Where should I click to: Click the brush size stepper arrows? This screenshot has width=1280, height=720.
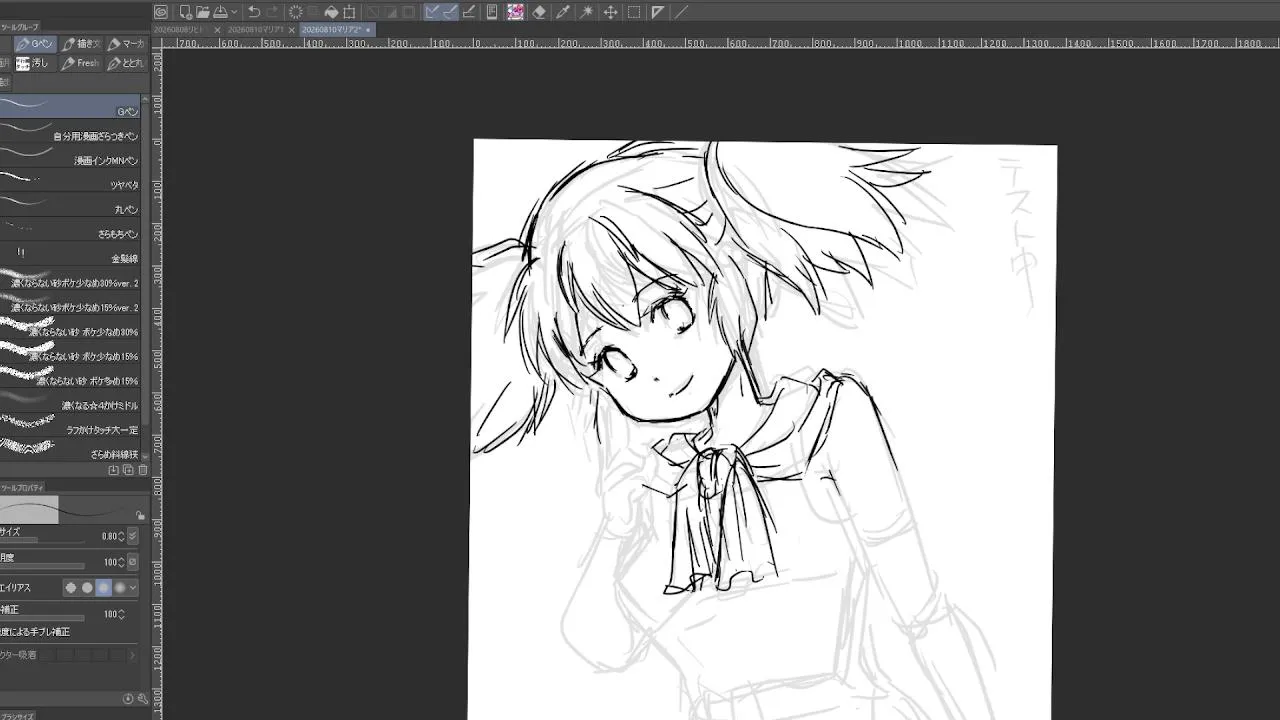[x=122, y=536]
